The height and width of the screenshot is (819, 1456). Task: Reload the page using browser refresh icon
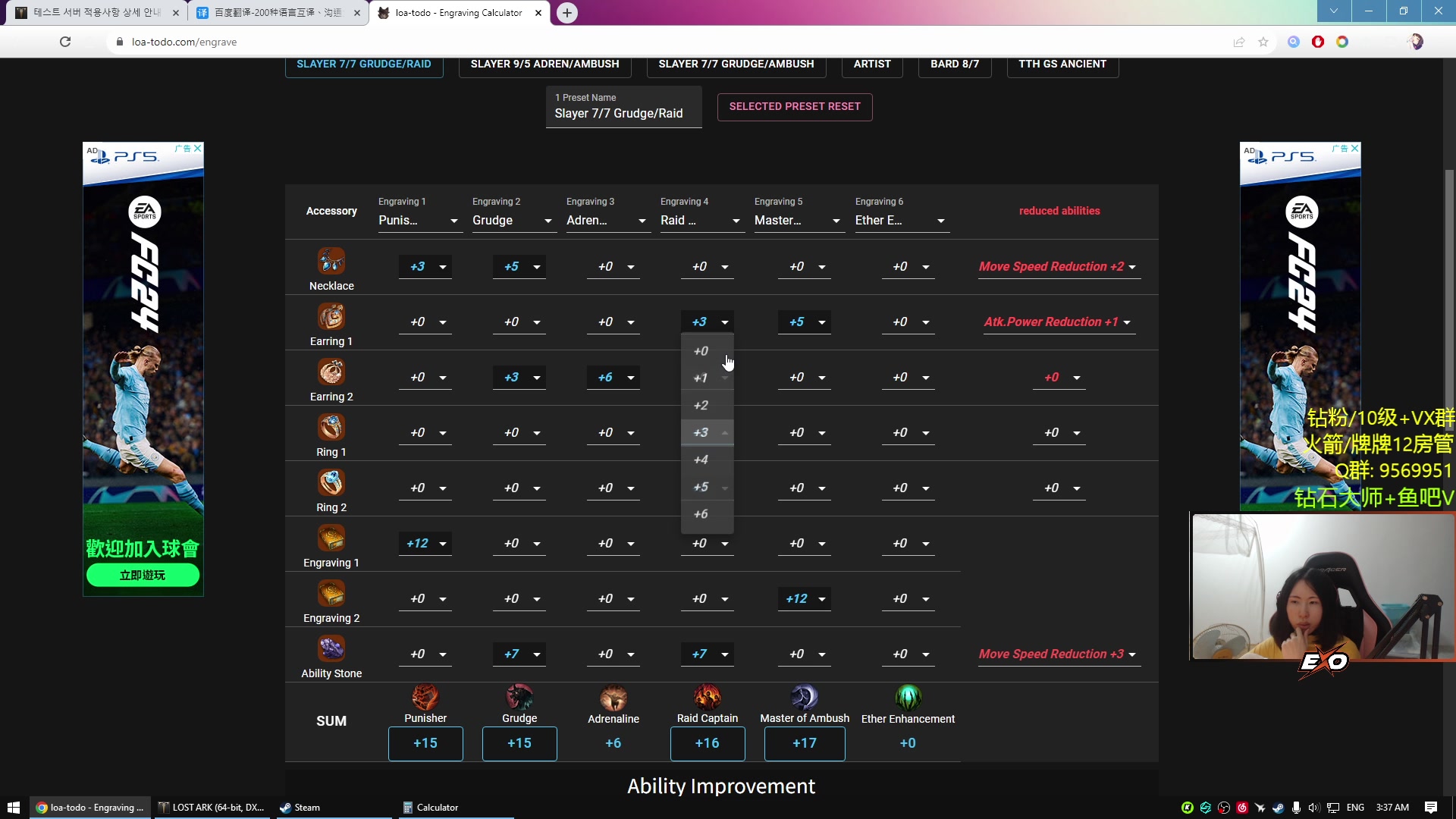[x=65, y=42]
